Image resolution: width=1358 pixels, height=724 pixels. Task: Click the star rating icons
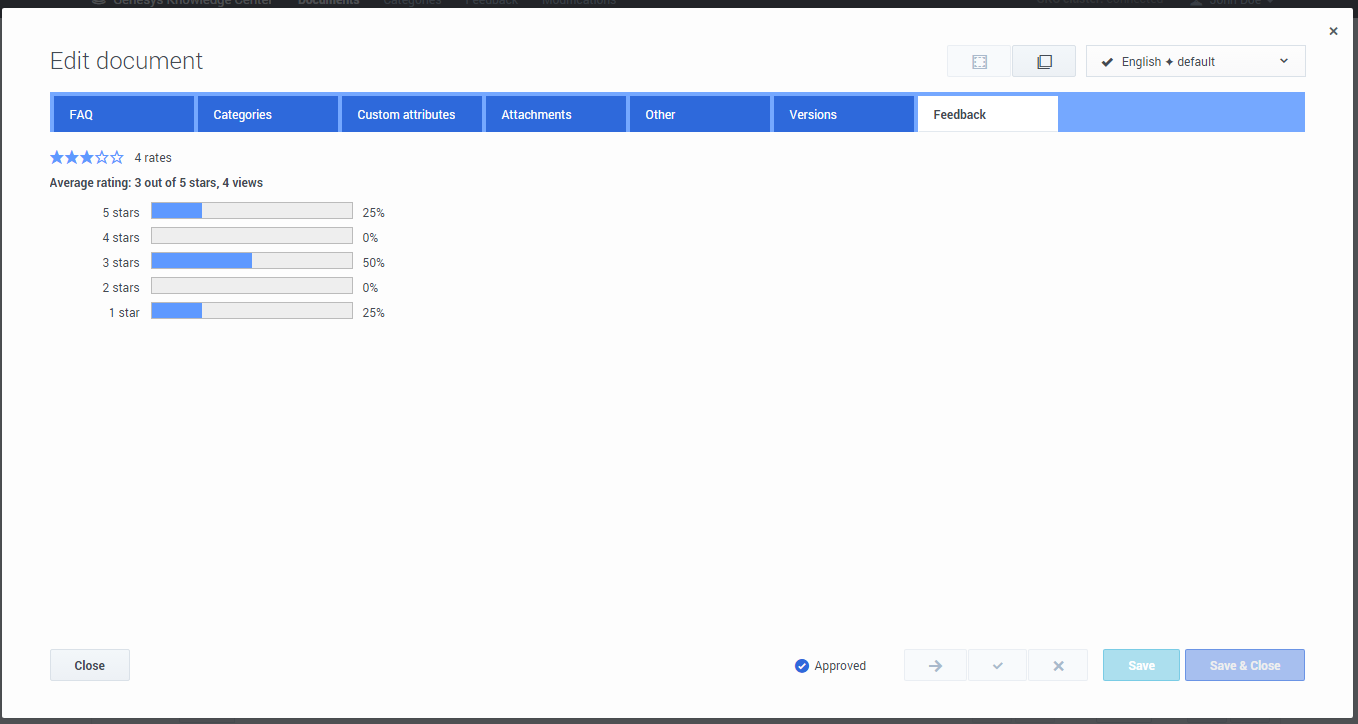87,158
